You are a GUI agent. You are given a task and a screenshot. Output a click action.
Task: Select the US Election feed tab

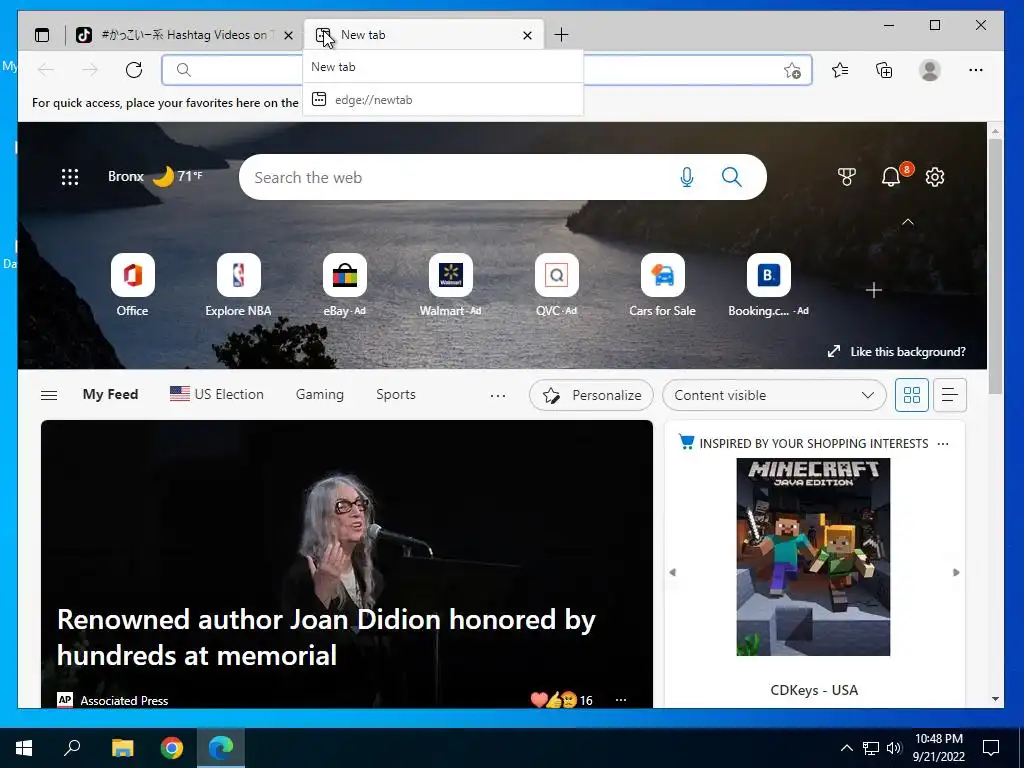coord(217,394)
